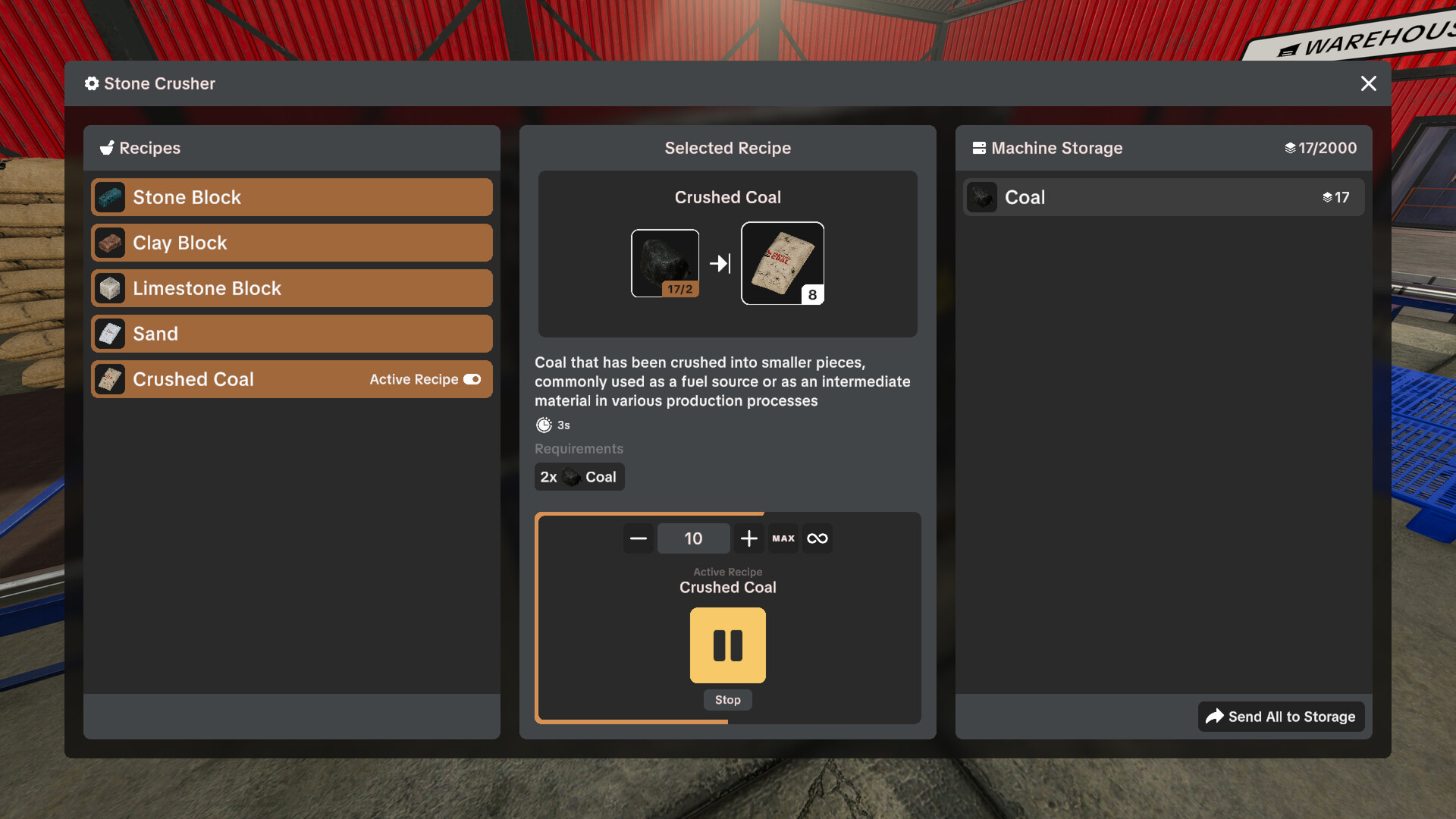
Task: Select the Limestone Block recipe
Action: click(291, 288)
